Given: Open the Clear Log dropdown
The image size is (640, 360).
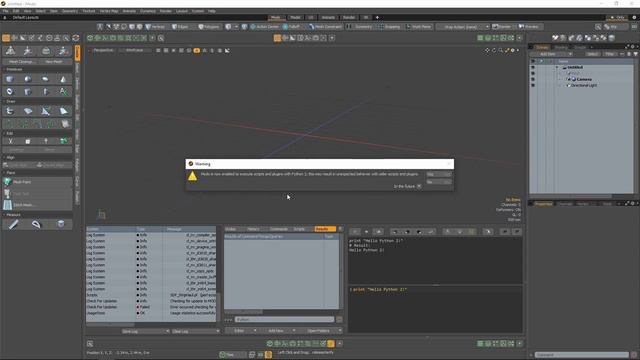Looking at the screenshot, I should (195, 331).
